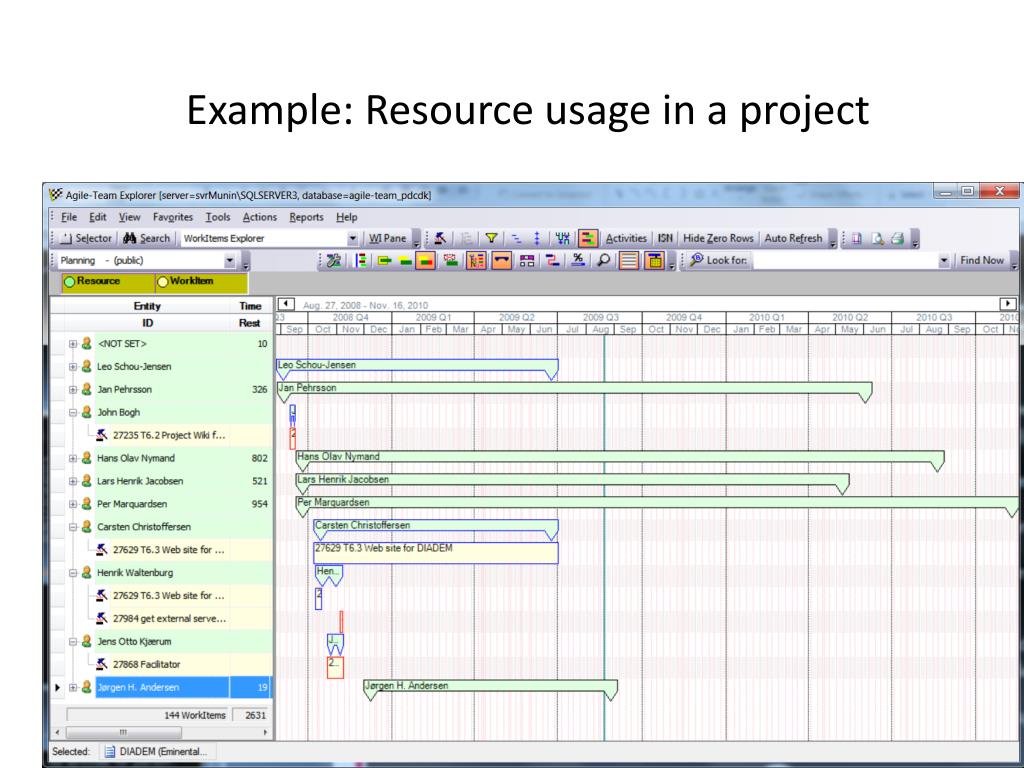The height and width of the screenshot is (768, 1024).
Task: Click the binoculars Search button
Action: point(147,238)
